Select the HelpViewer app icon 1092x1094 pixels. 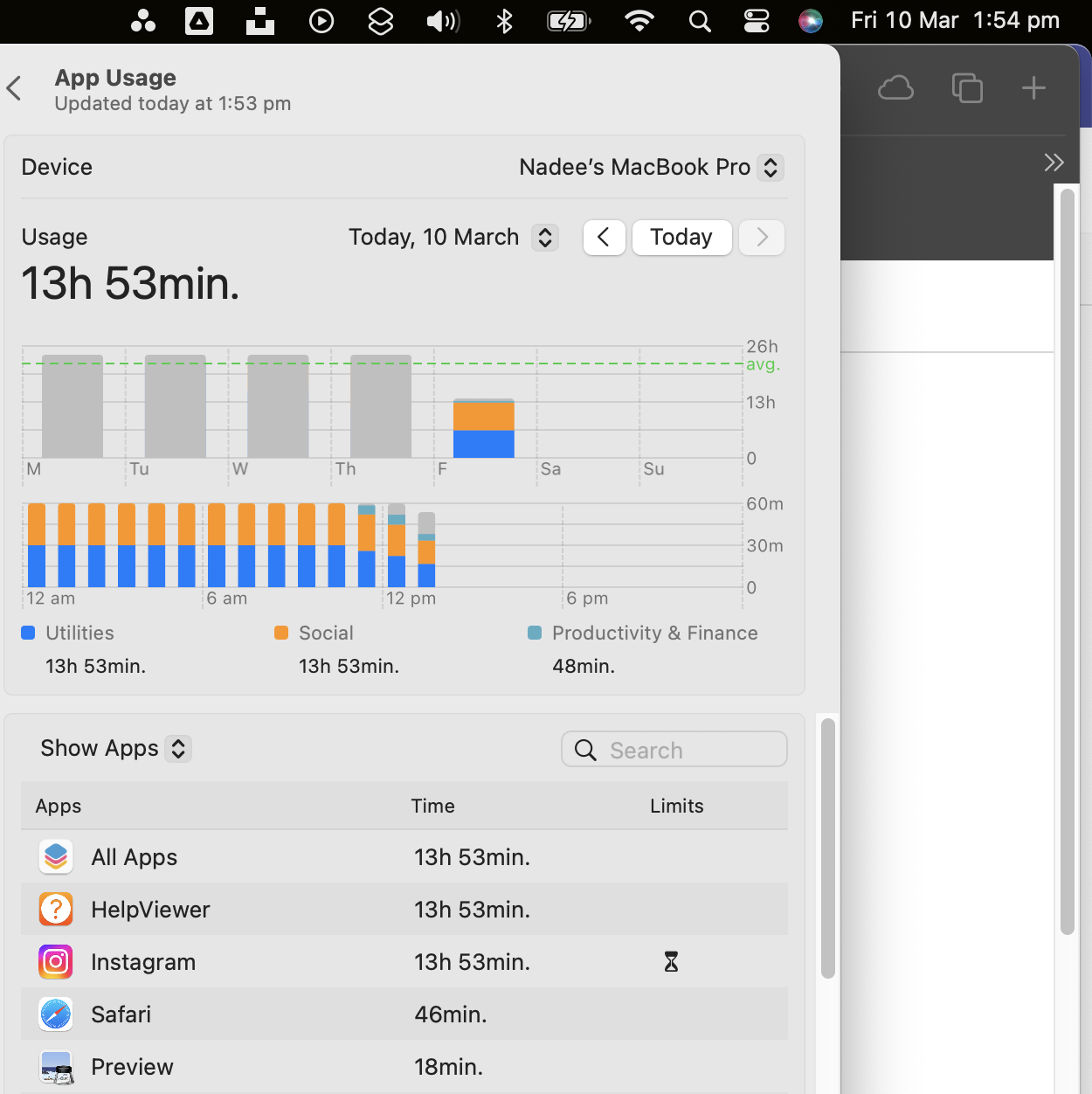56,910
